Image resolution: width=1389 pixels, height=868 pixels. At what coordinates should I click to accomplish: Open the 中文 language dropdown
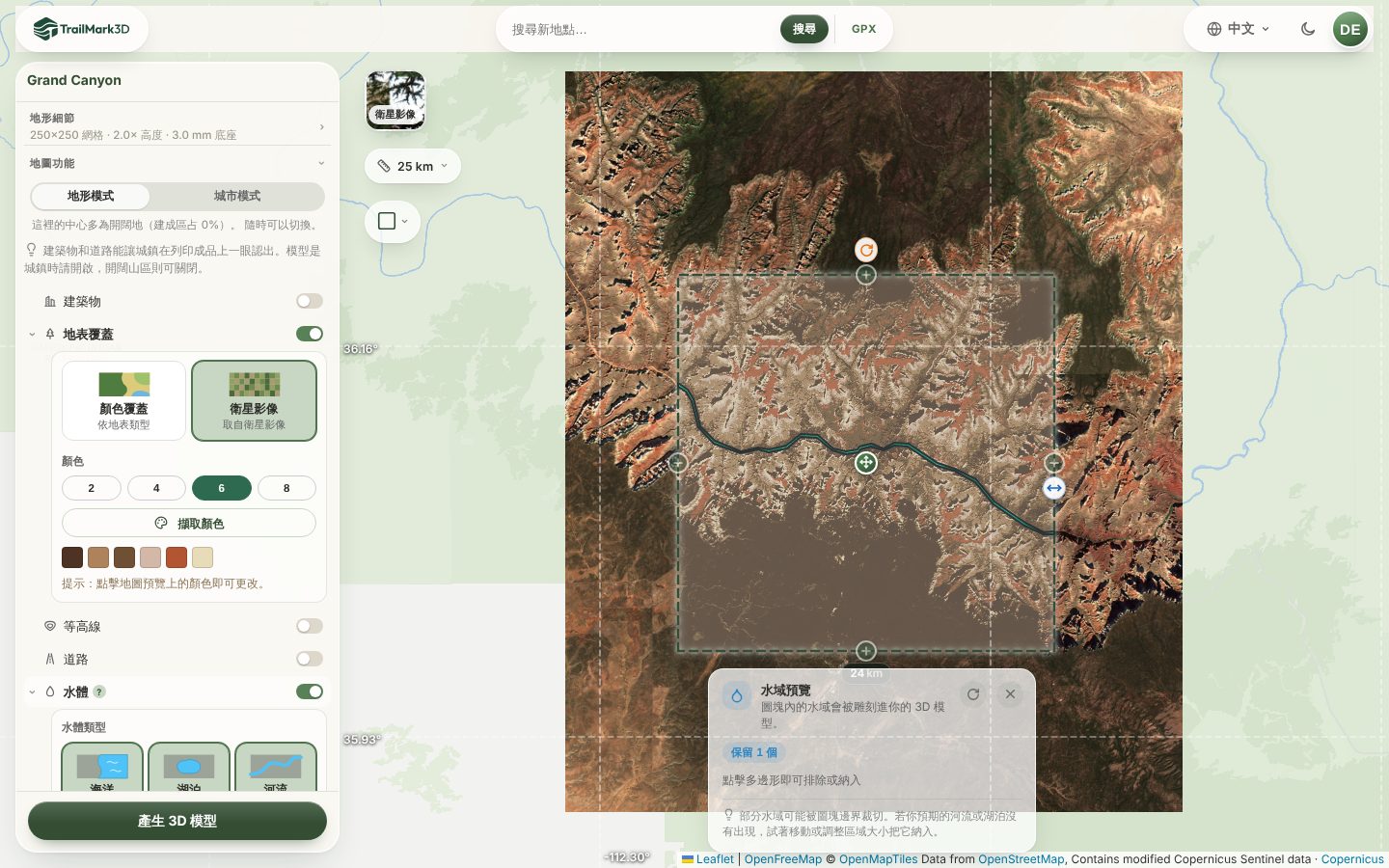pos(1239,29)
